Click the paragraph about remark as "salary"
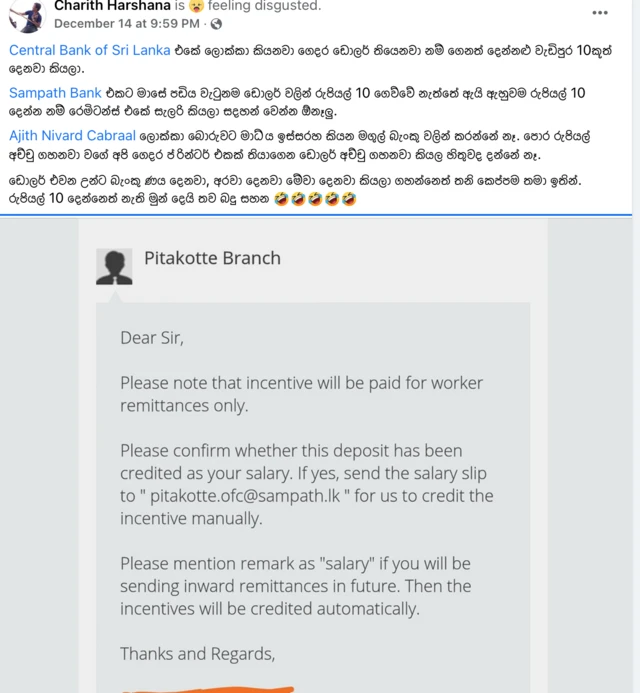The height and width of the screenshot is (693, 640). coord(295,586)
